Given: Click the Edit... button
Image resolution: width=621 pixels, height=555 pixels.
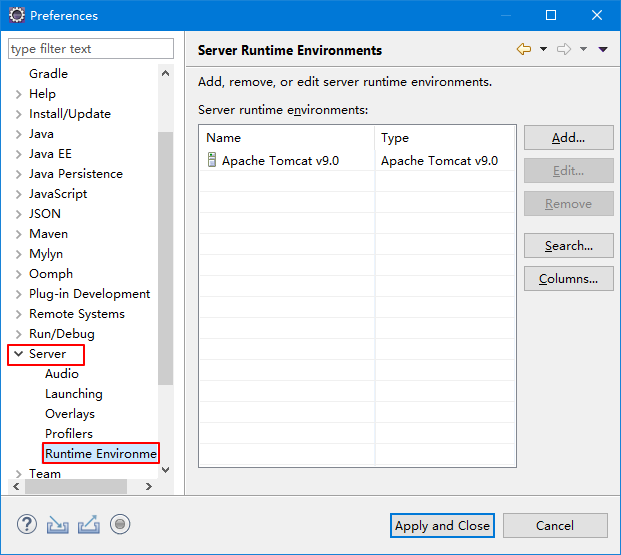Looking at the screenshot, I should click(569, 171).
